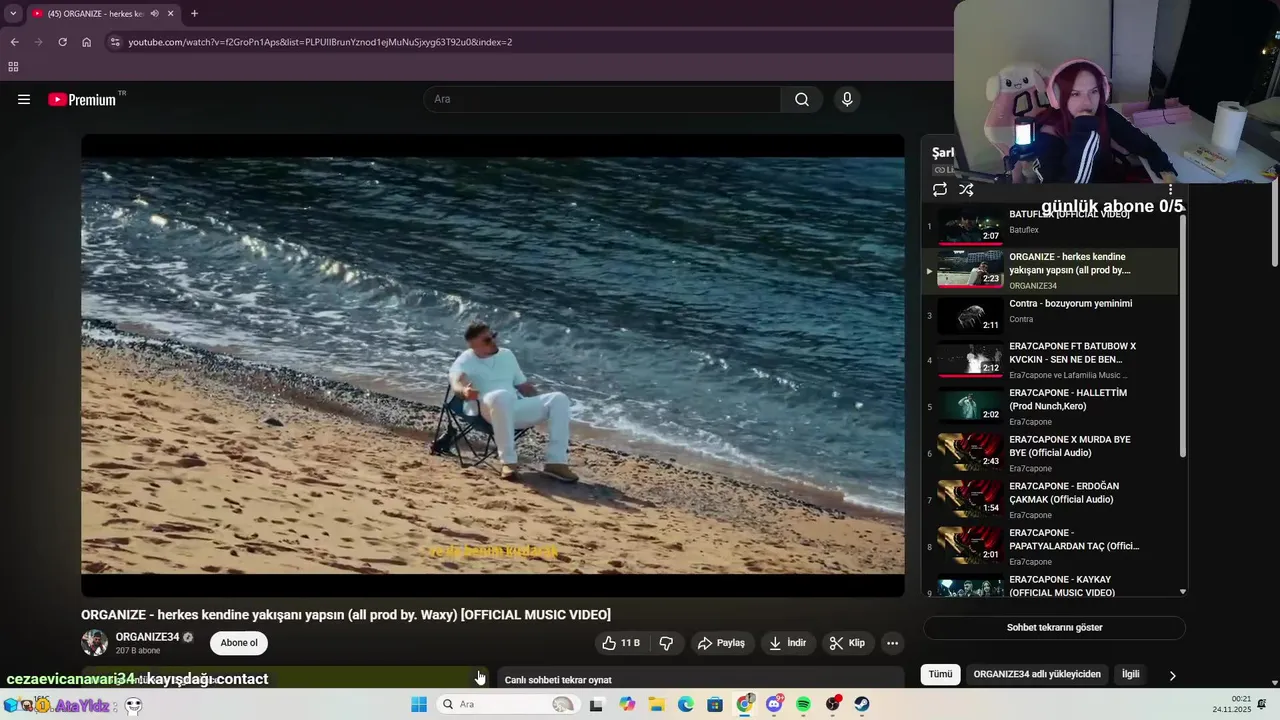Click Sohbet tekrarını göster button

[1054, 628]
